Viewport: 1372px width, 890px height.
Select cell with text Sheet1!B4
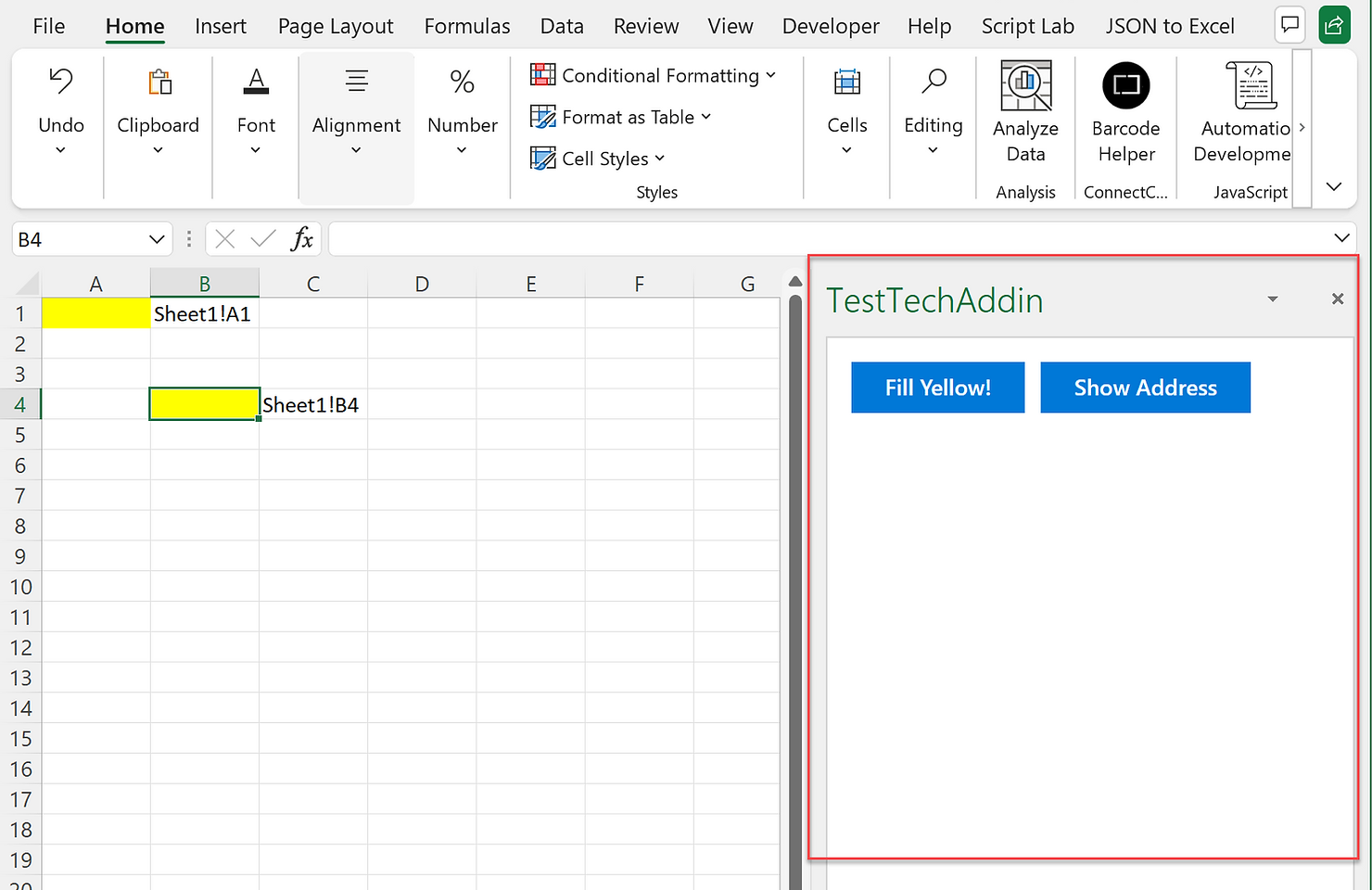tap(313, 404)
